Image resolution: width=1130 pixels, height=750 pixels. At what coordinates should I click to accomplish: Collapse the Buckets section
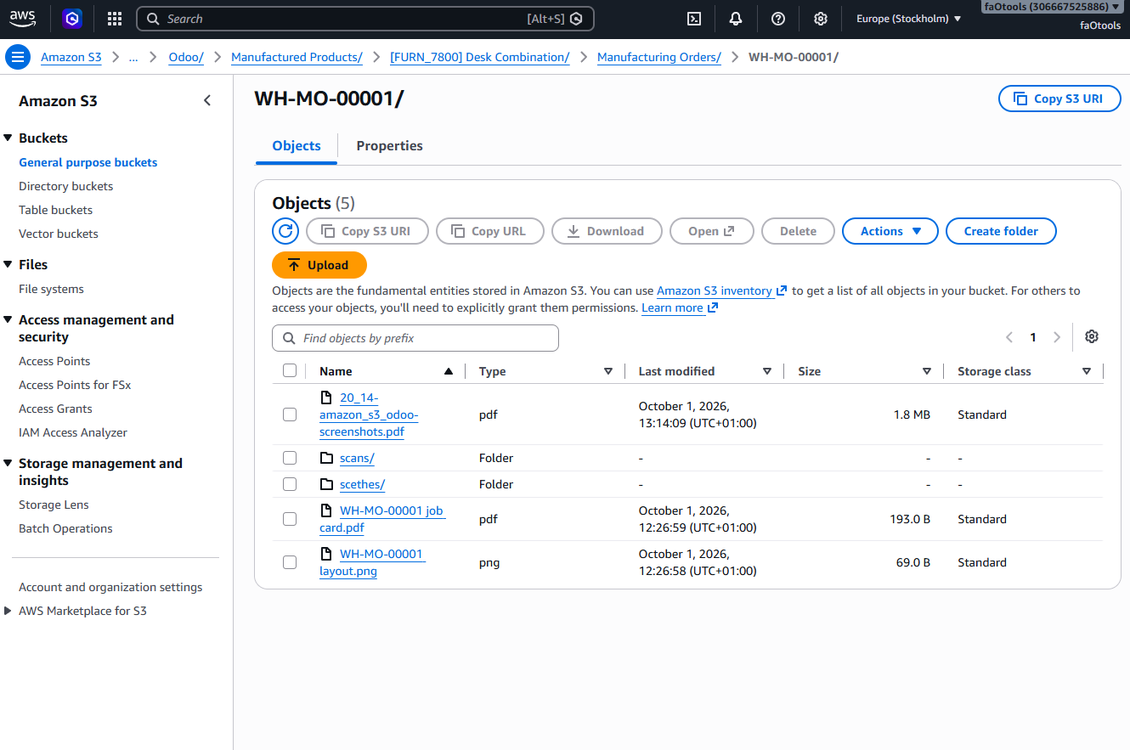(x=8, y=138)
